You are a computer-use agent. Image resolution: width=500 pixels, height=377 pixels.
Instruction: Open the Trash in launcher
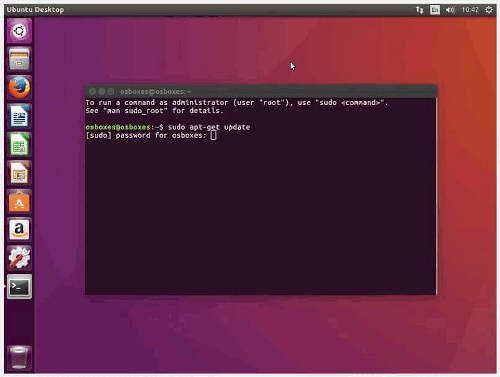click(x=19, y=358)
